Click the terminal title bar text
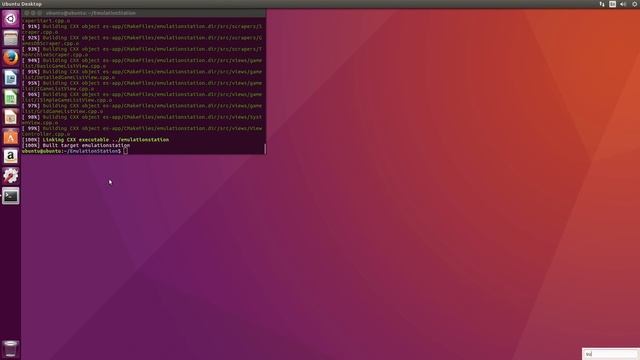The width and height of the screenshot is (640, 360). click(x=91, y=13)
